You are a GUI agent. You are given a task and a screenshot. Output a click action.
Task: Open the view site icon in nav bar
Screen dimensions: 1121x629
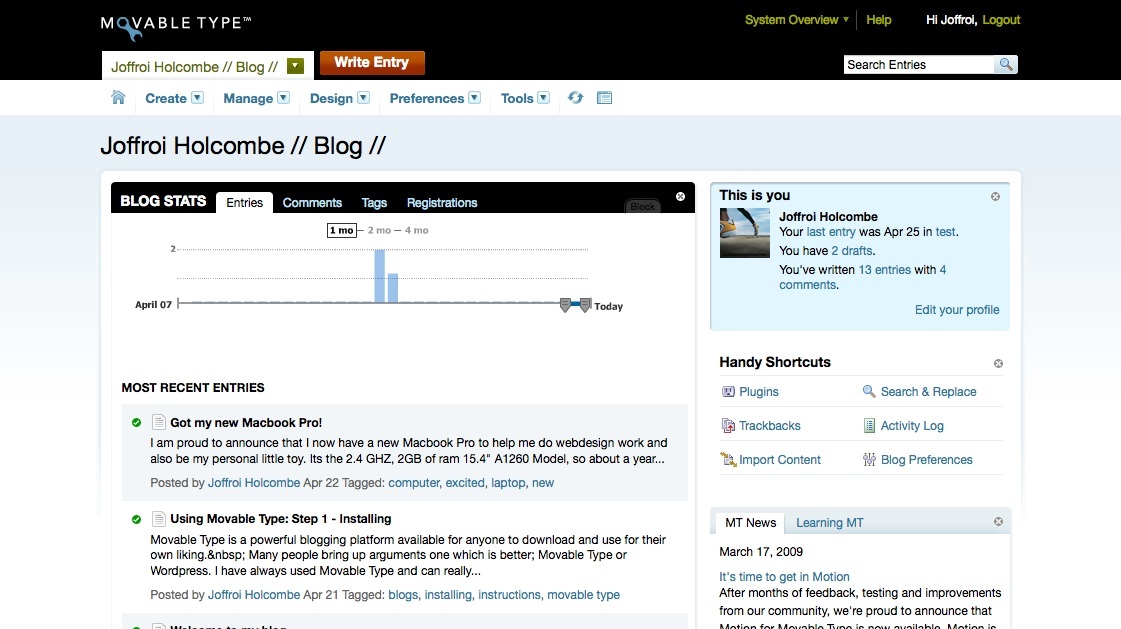[x=604, y=97]
